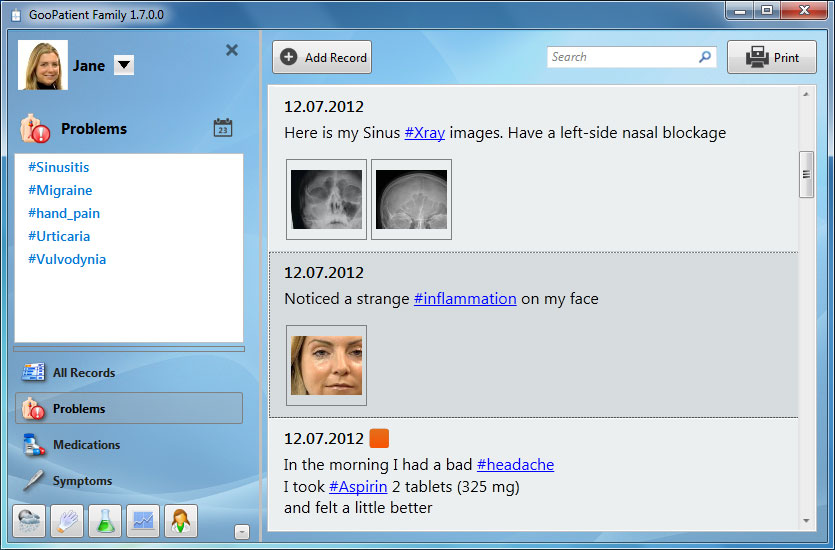
Task: Select Problems in the sidebar navigation
Action: [129, 408]
